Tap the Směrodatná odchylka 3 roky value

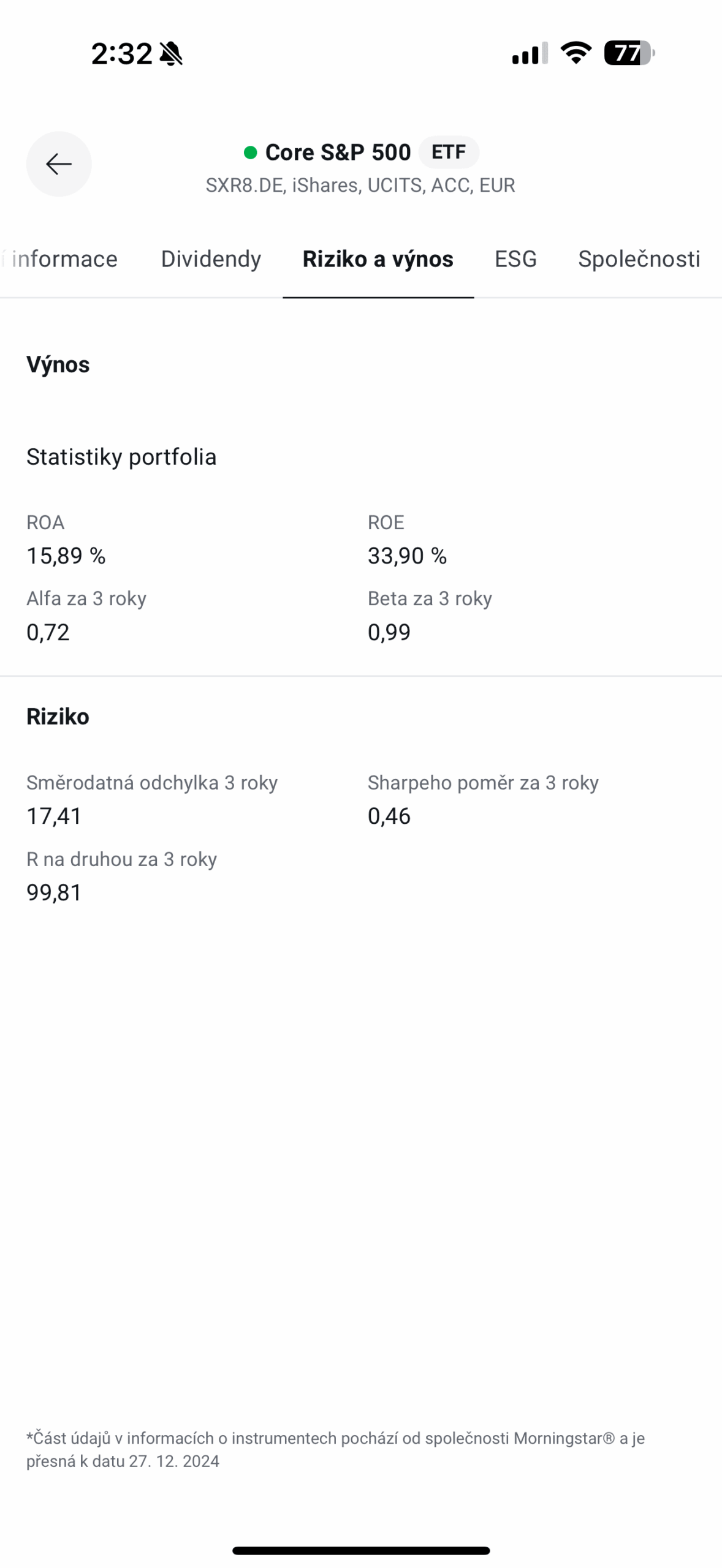54,816
